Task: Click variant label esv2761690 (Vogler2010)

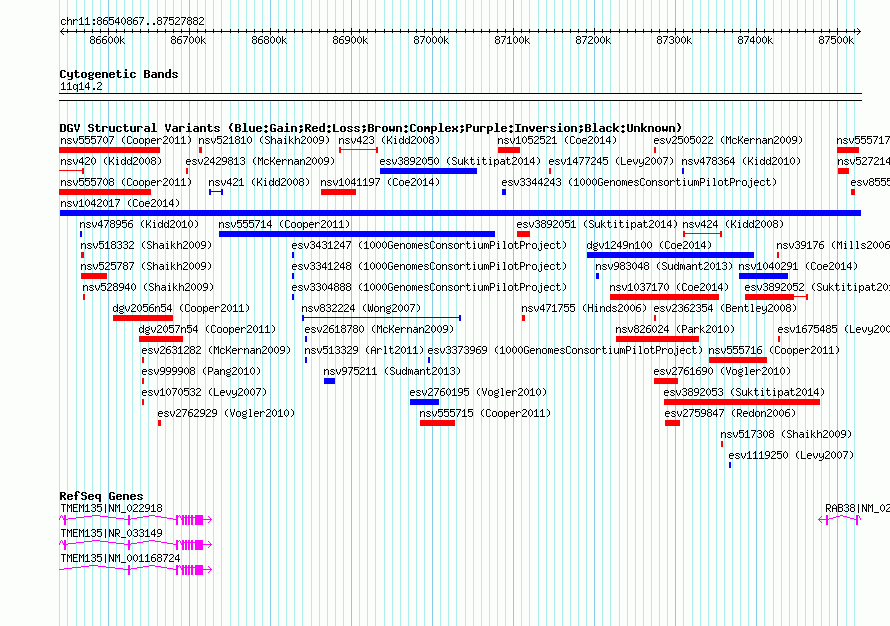Action: click(x=722, y=371)
